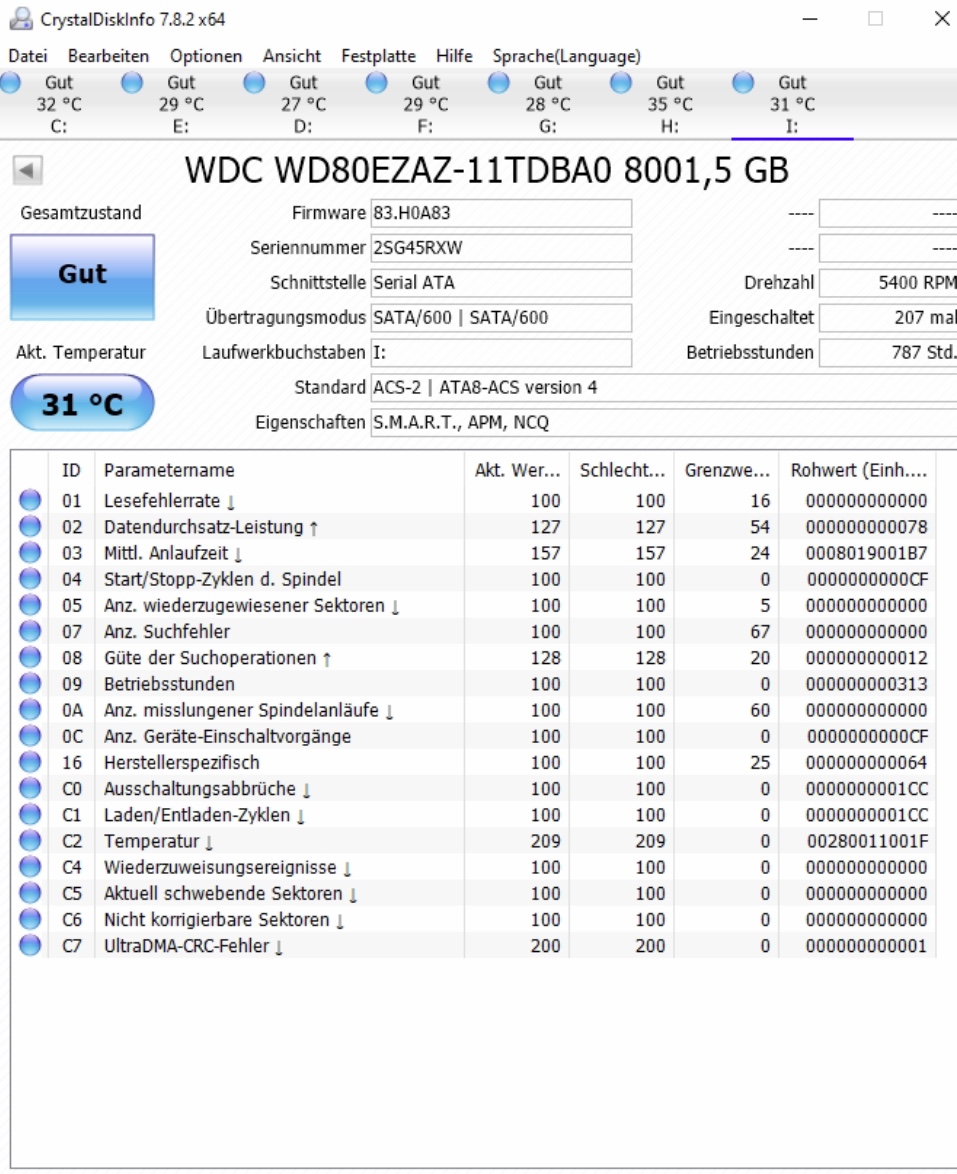The image size is (957, 1174).
Task: Click raw value 000000000001 in UltraDMA row
Action: coord(866,946)
